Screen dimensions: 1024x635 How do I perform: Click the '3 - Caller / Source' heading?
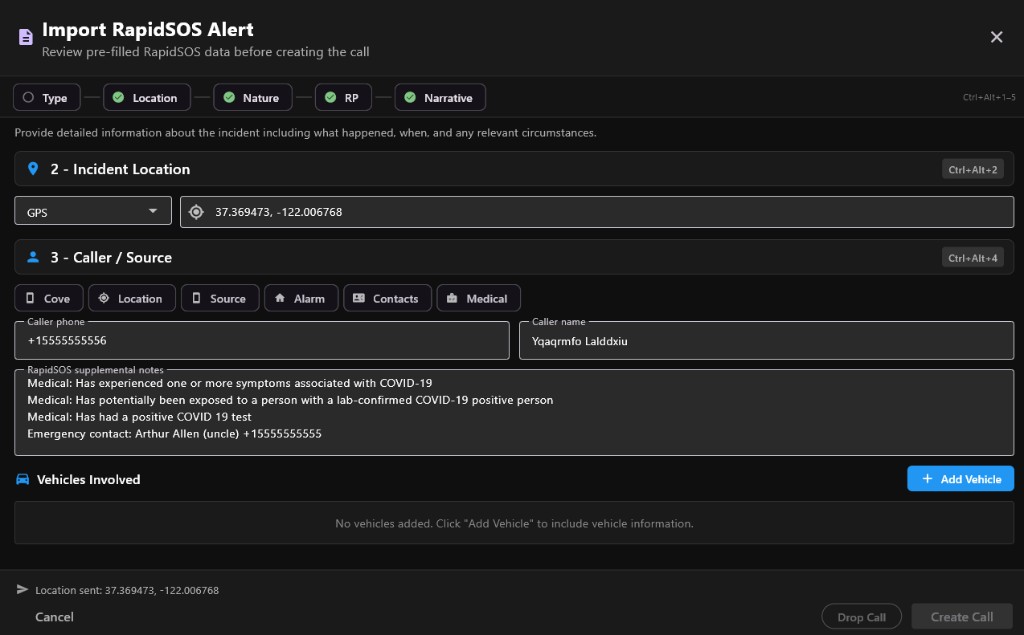[x=111, y=257]
